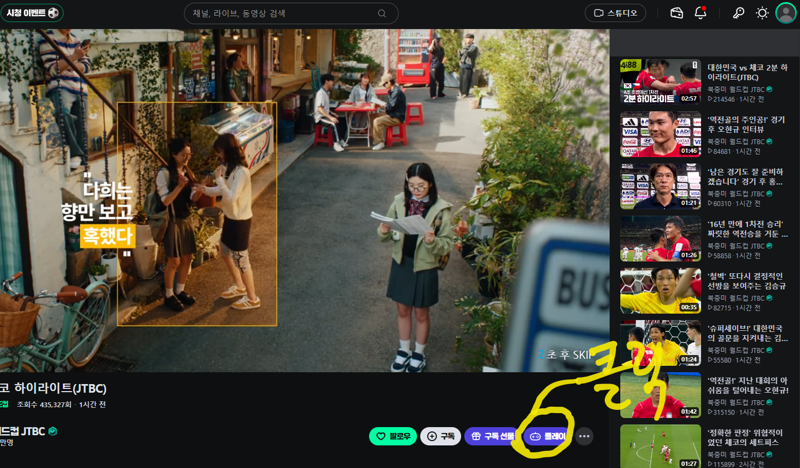Open thumbnail for 대한민국 vs 체코 2분 하이라이트

click(x=660, y=81)
